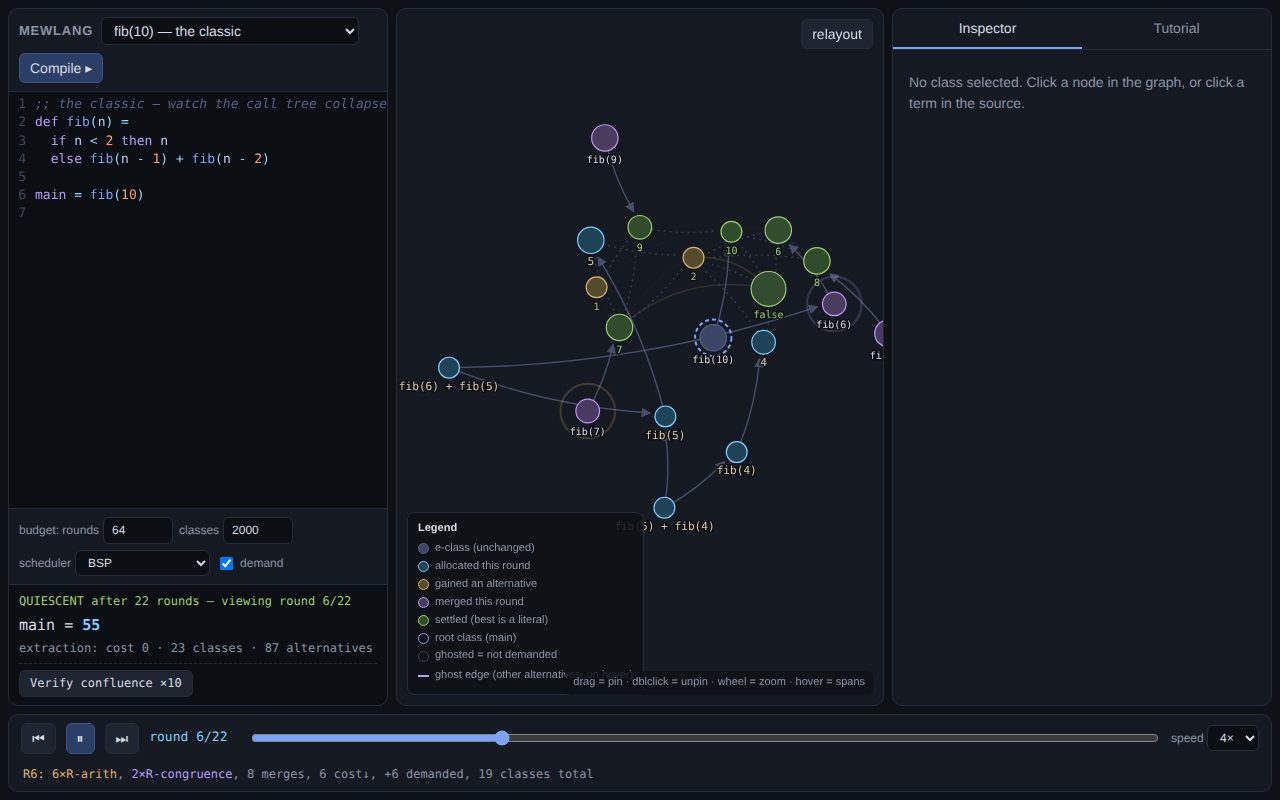This screenshot has width=1280, height=800.
Task: Select the purple fib(6) node
Action: pos(834,304)
